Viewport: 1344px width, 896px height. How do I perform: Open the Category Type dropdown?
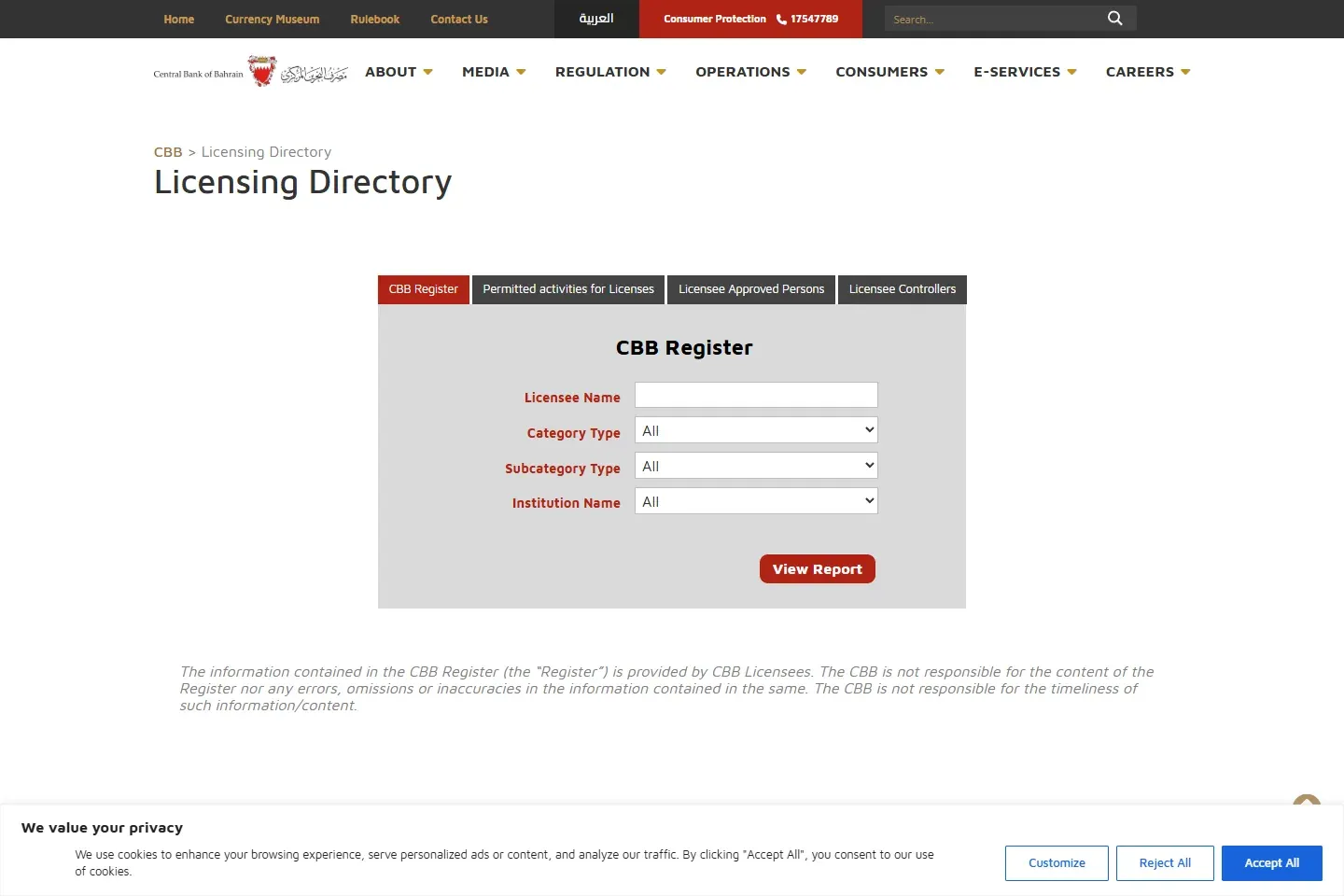[x=756, y=430]
